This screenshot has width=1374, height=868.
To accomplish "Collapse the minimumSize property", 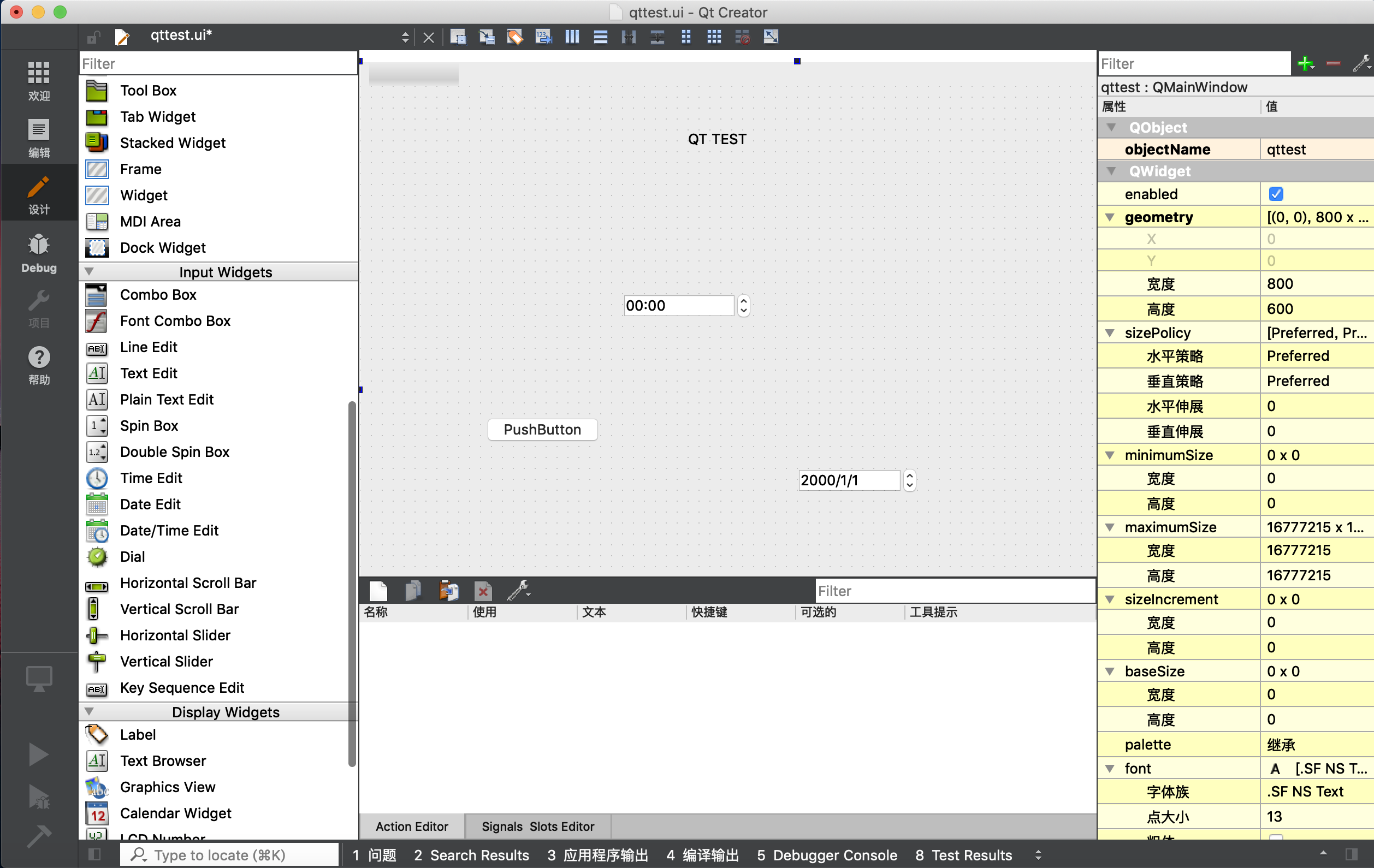I will (x=1110, y=455).
